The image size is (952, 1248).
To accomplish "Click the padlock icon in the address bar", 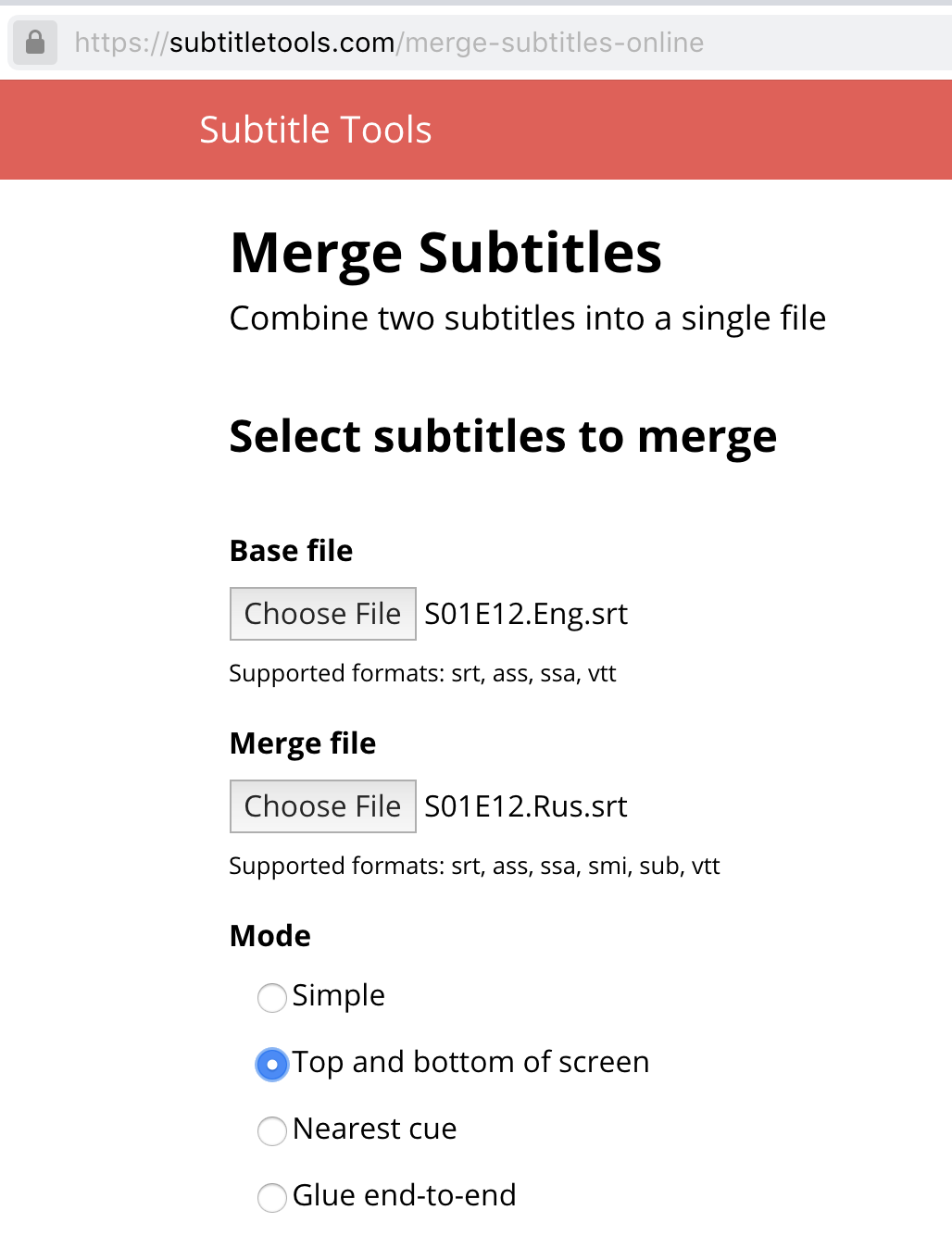I will click(x=34, y=43).
